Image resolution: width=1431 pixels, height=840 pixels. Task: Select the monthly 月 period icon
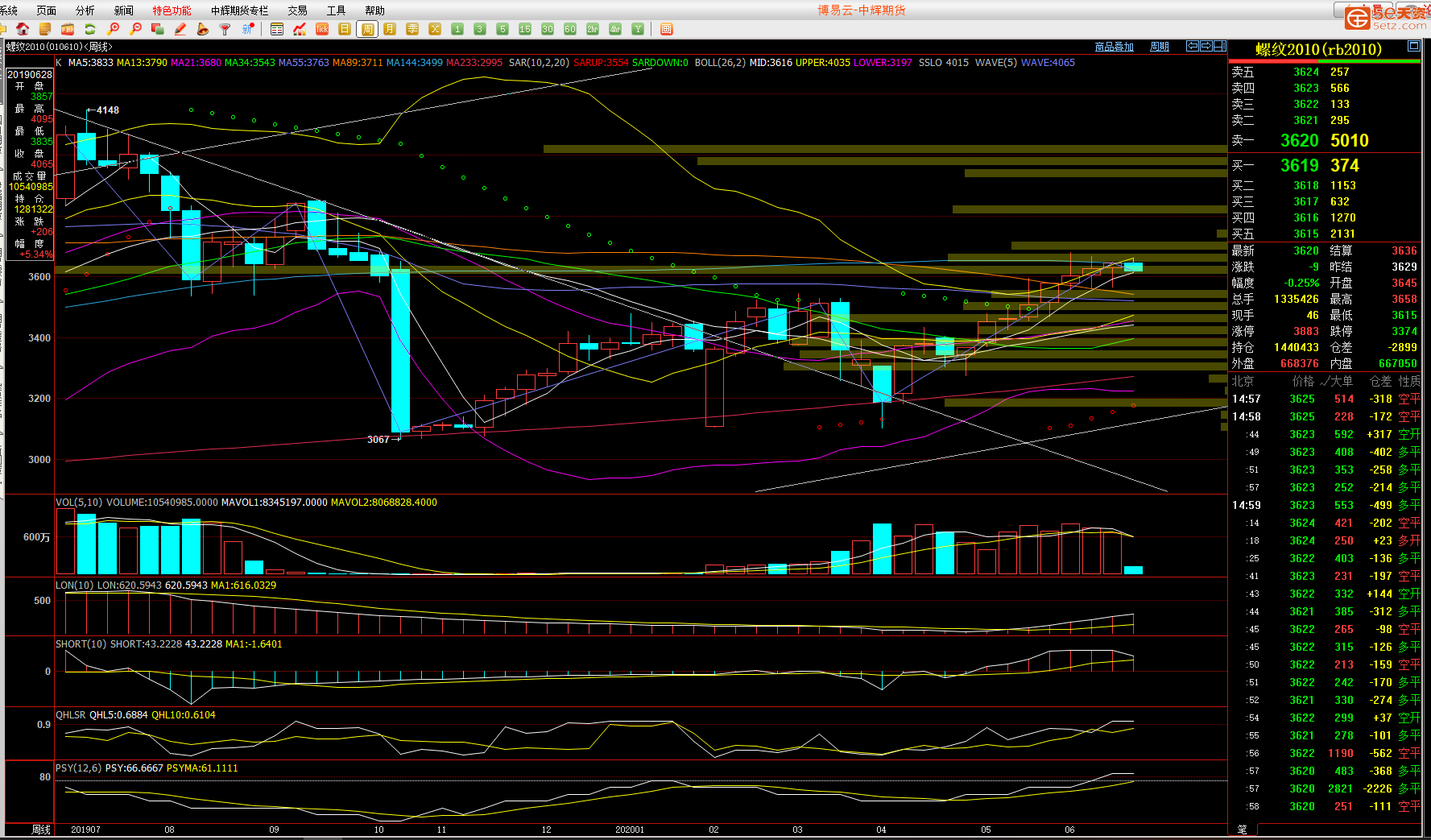(x=390, y=29)
